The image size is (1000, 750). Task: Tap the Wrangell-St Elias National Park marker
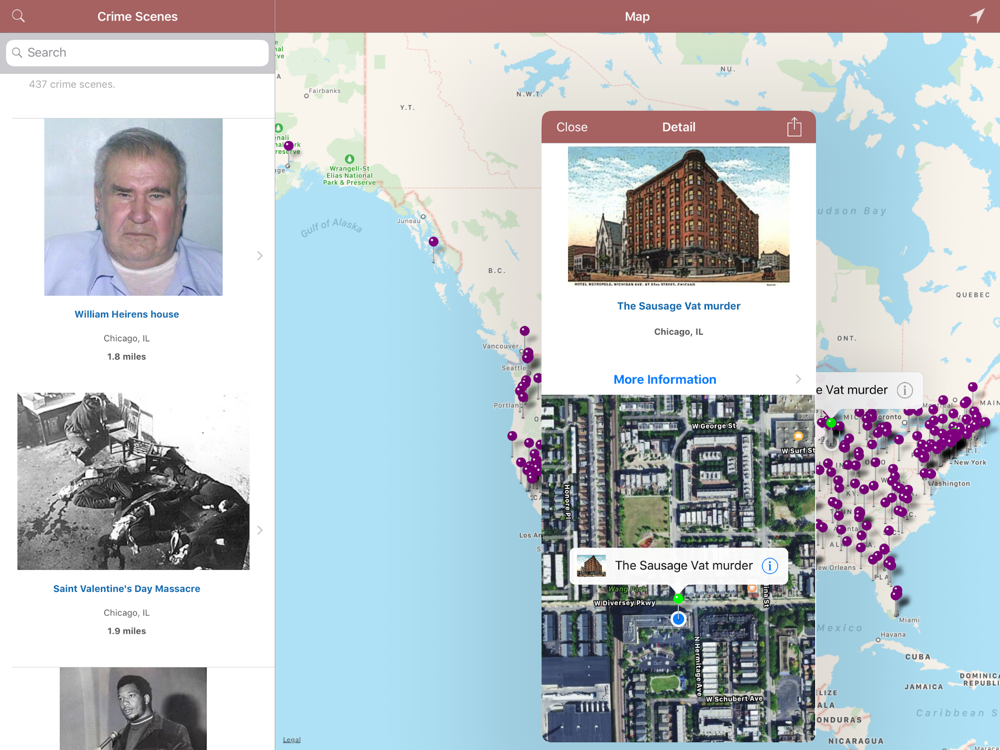click(x=349, y=159)
